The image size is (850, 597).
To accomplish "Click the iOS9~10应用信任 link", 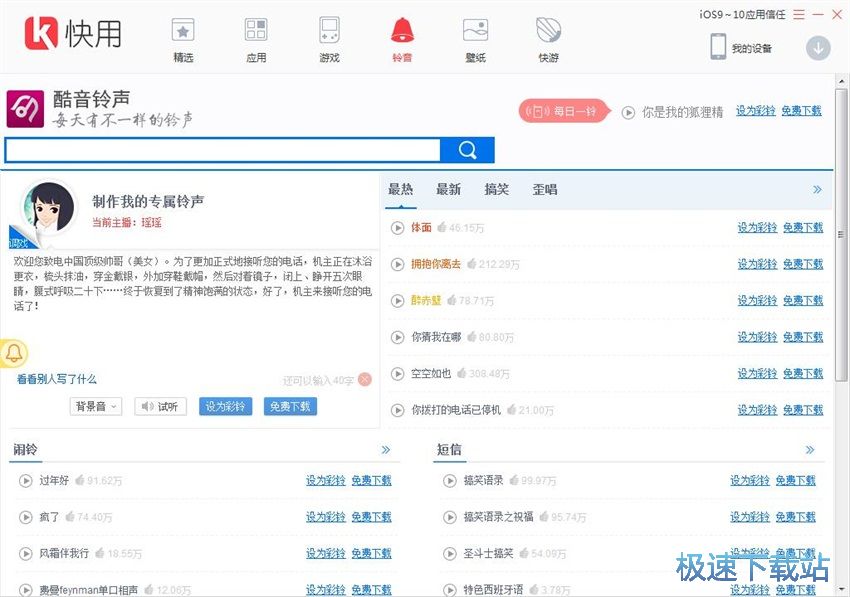I will (742, 15).
